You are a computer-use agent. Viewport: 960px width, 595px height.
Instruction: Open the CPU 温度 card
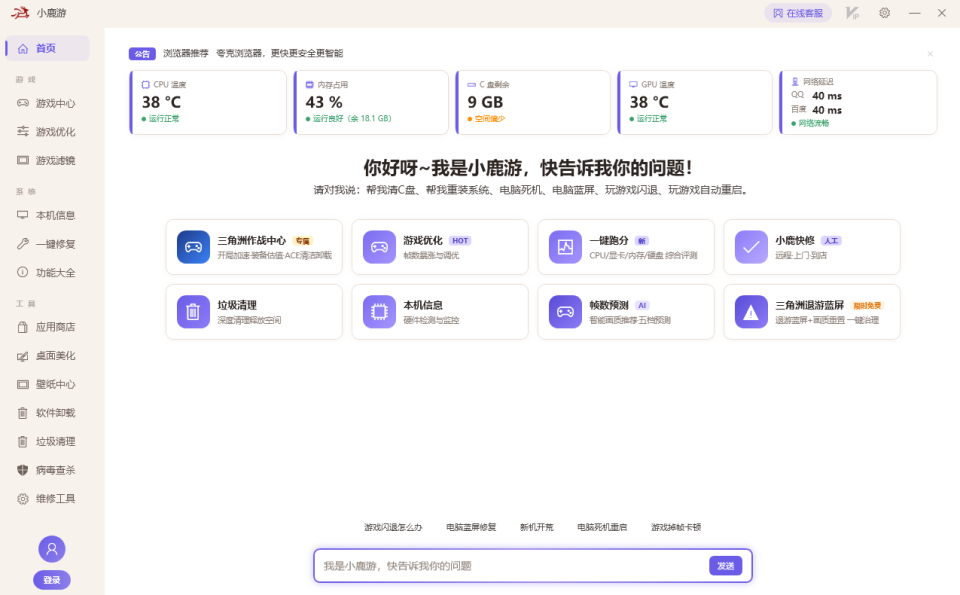click(208, 102)
